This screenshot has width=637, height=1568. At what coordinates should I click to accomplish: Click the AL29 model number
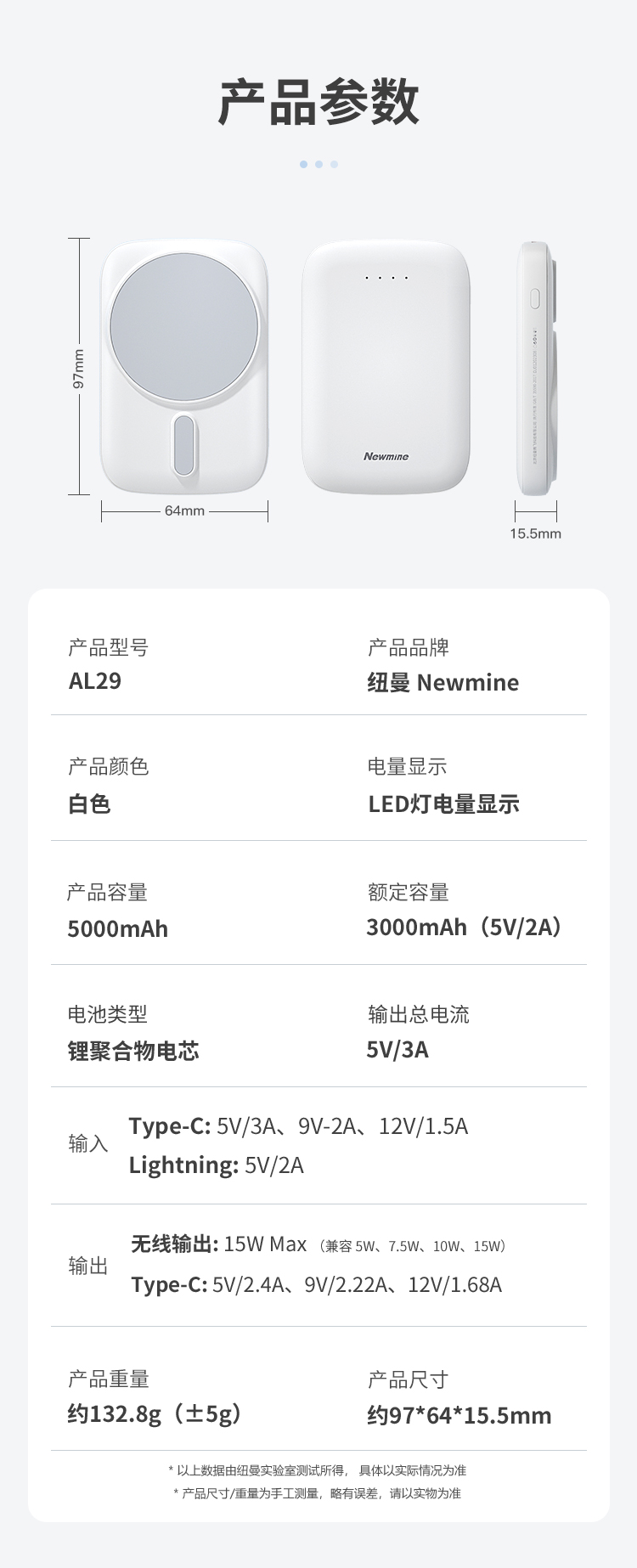coord(95,681)
